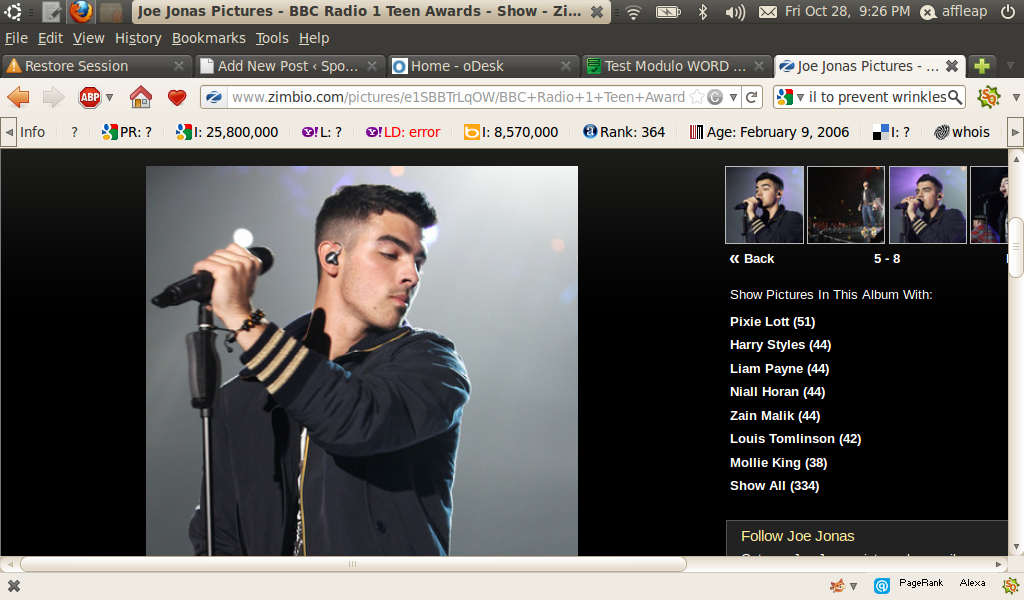The height and width of the screenshot is (600, 1024).
Task: Click the orange Back arrow button
Action: coord(18,97)
